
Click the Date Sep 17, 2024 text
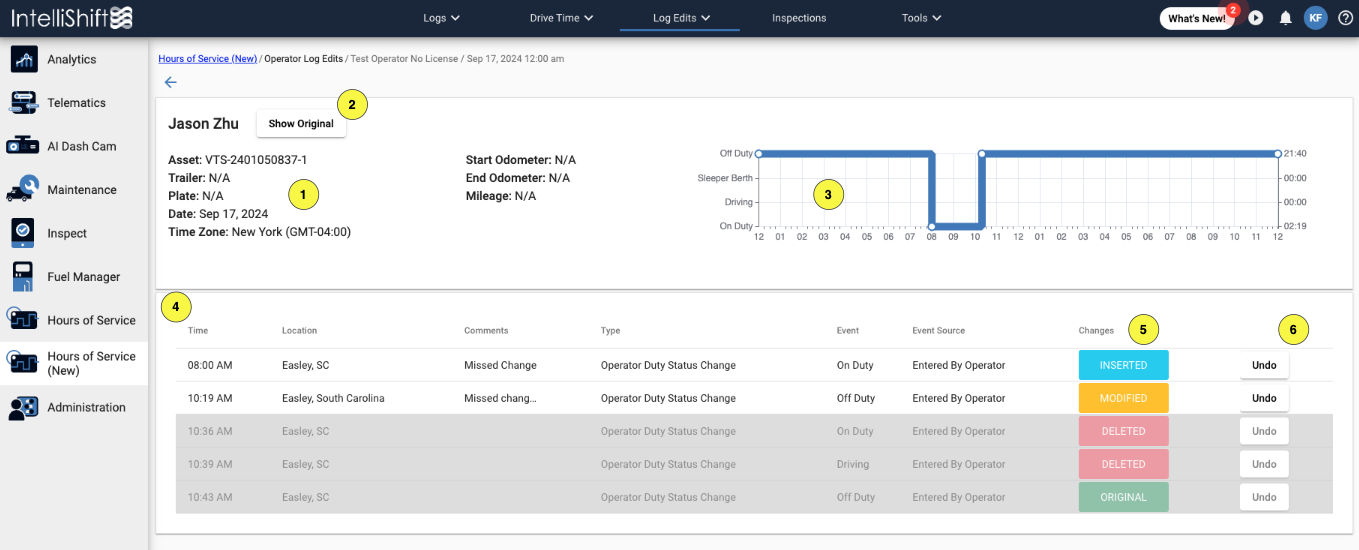(218, 214)
